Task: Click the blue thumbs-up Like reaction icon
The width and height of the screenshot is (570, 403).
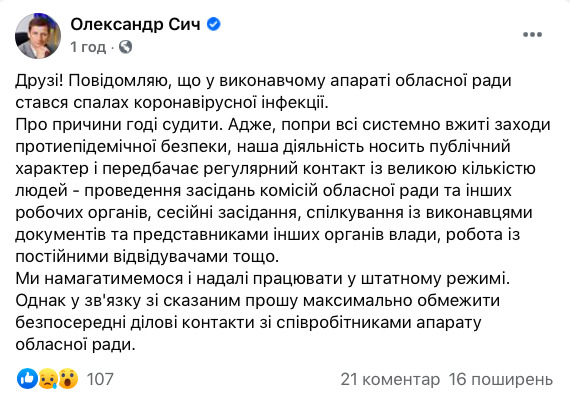Action: coord(27,379)
